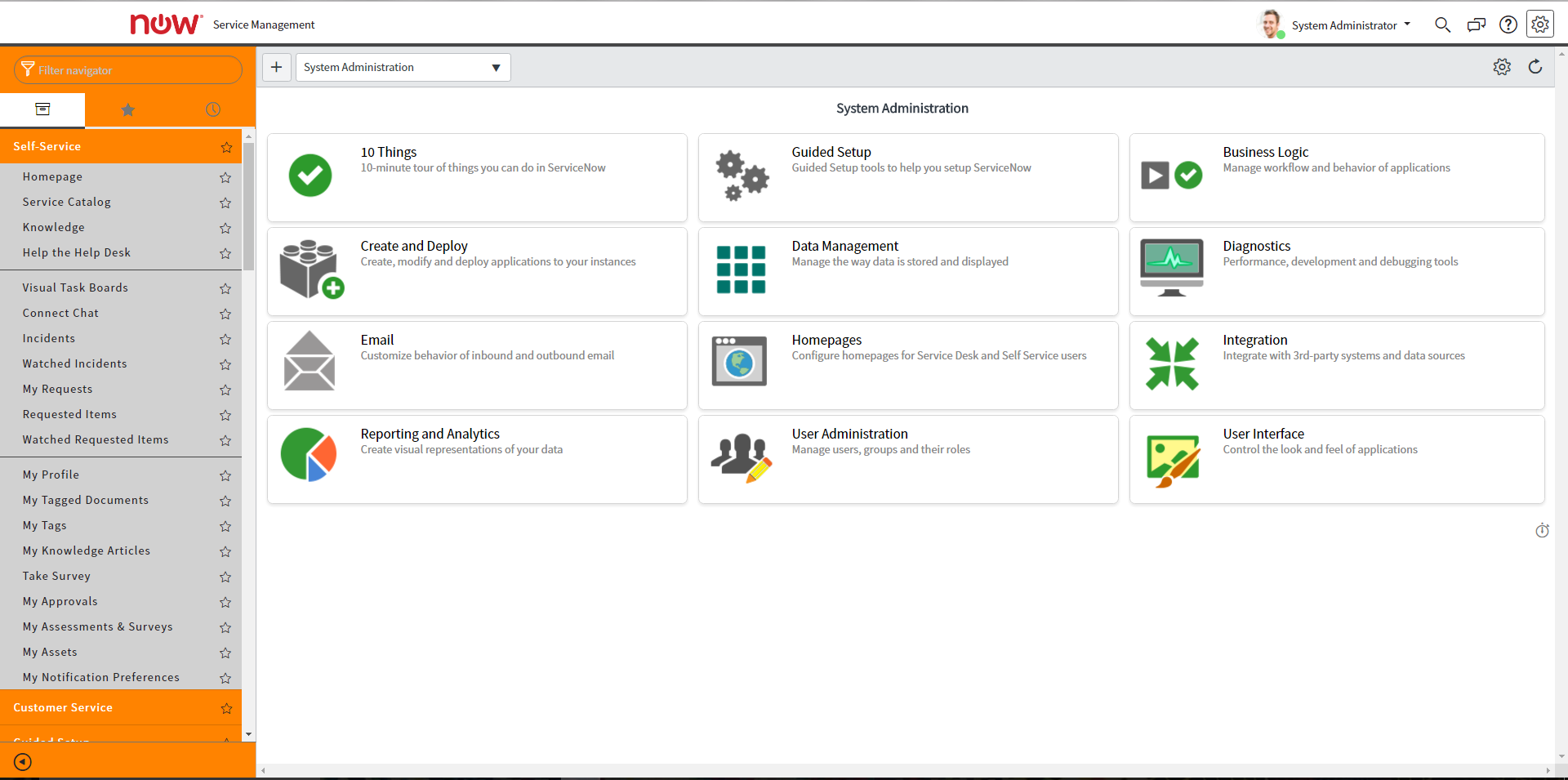Switch to History clock tab
Image resolution: width=1568 pixels, height=780 pixels.
[213, 109]
